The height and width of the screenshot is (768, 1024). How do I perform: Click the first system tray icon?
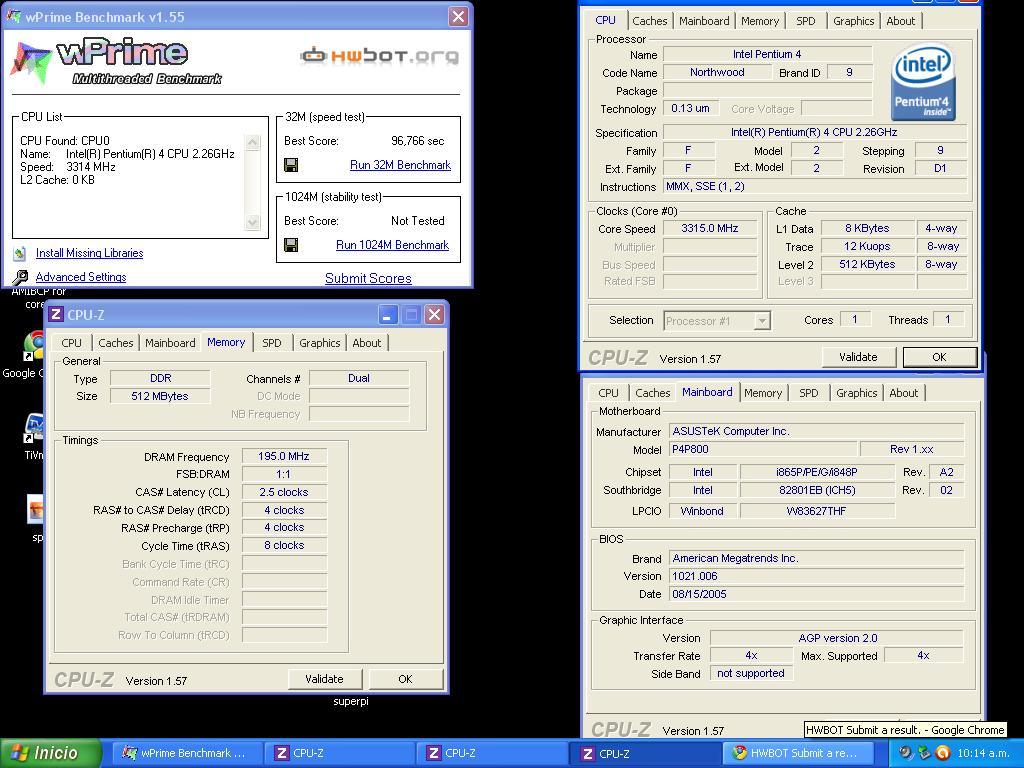pyautogui.click(x=905, y=753)
